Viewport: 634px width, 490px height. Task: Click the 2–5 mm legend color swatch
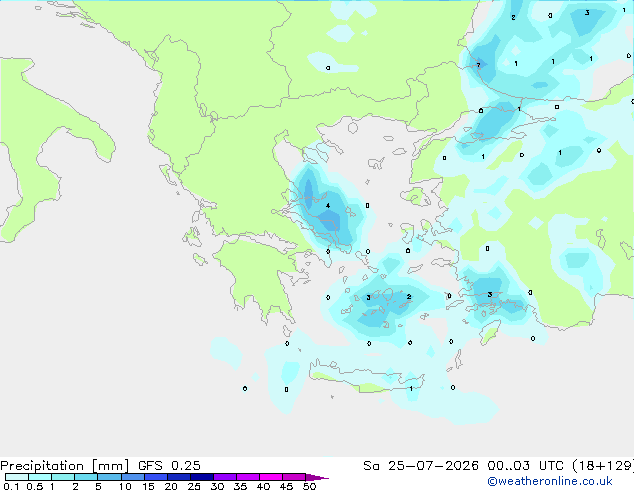86,477
